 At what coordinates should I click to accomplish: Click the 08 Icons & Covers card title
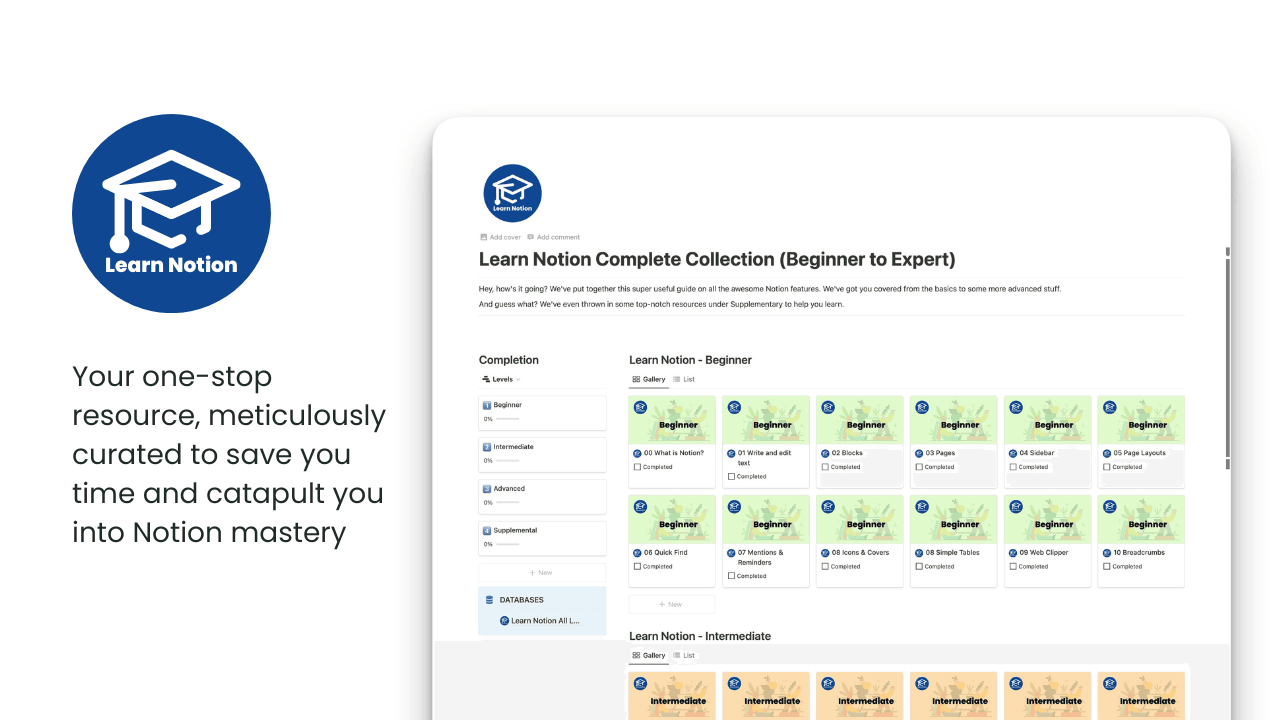860,552
